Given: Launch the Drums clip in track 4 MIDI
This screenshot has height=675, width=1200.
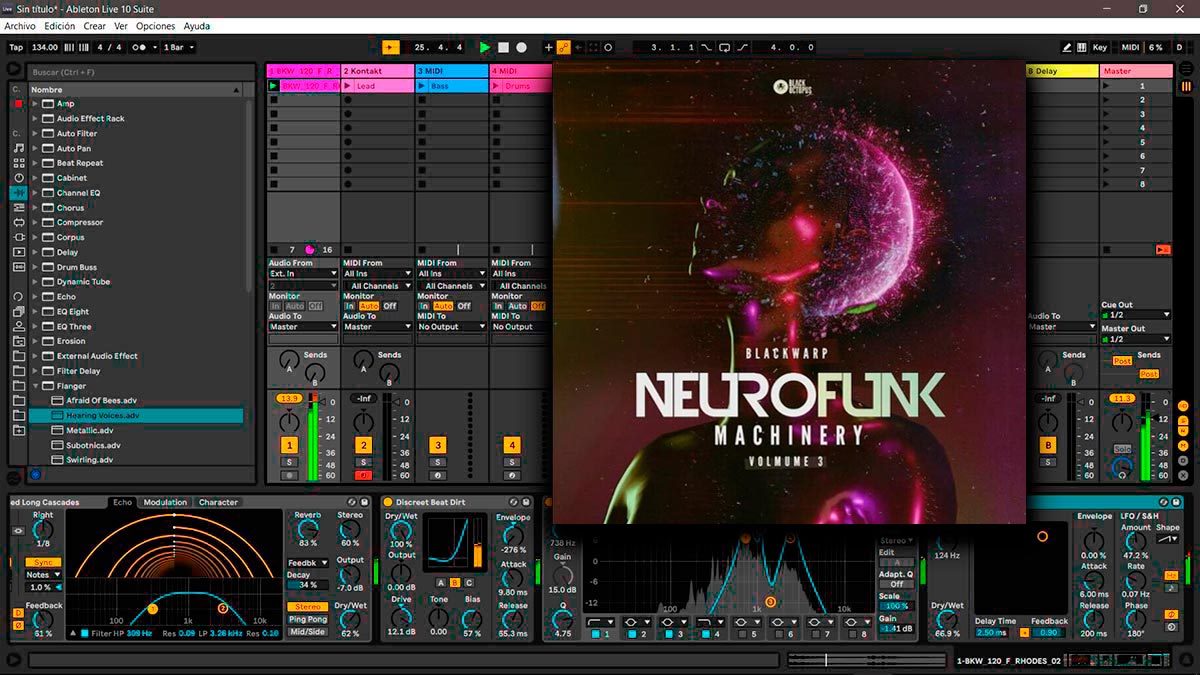Looking at the screenshot, I should pos(497,86).
